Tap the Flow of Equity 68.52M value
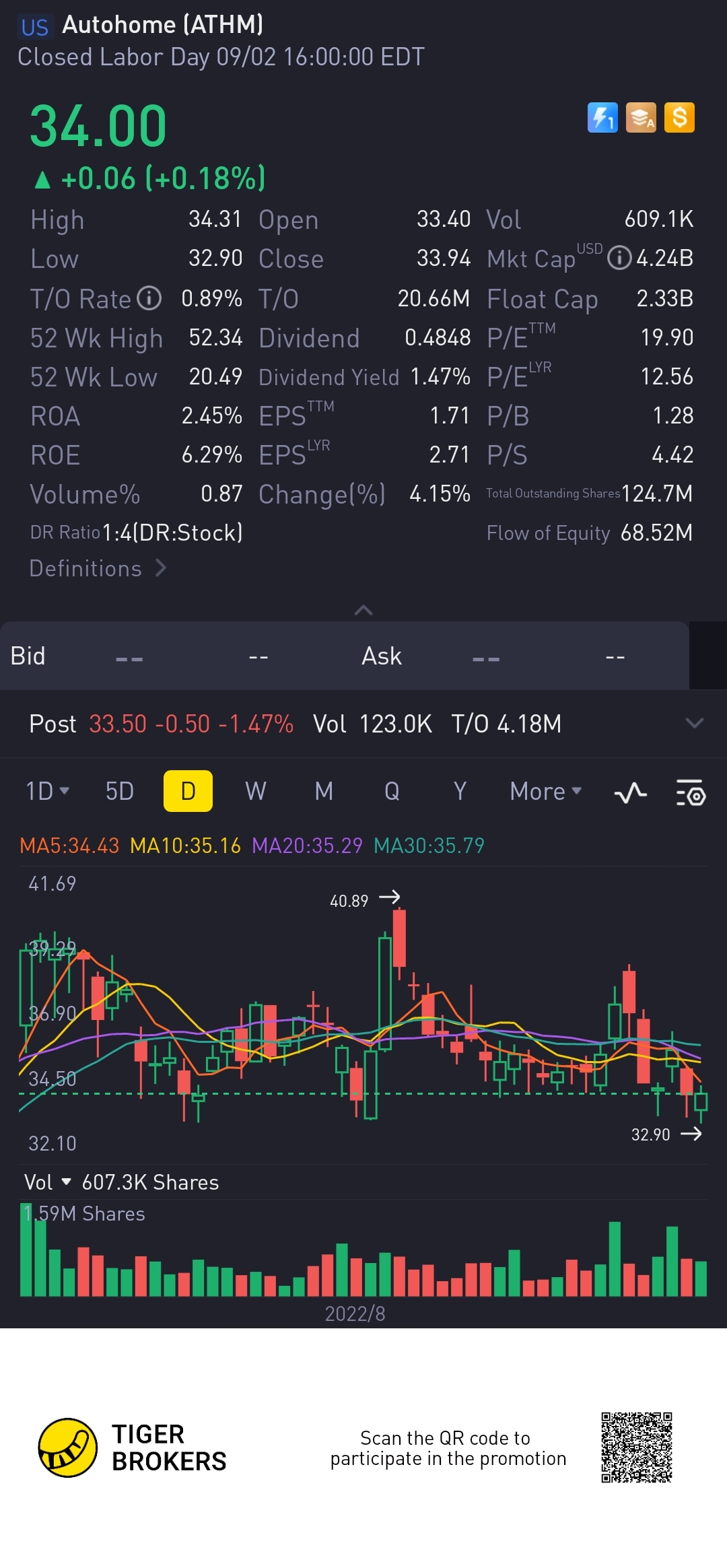Viewport: 727px width, 1568px height. 656,533
